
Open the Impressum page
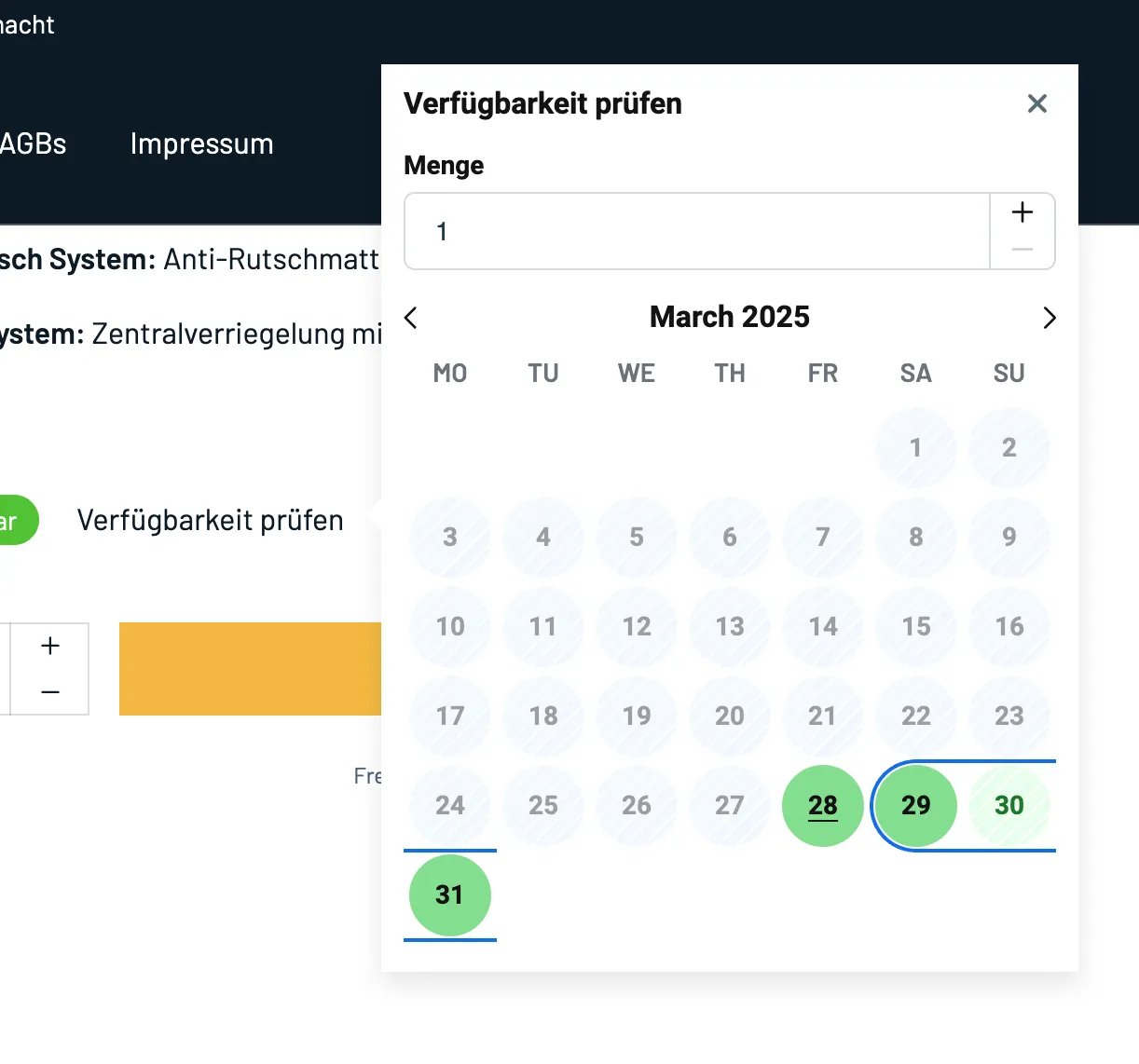pos(201,143)
